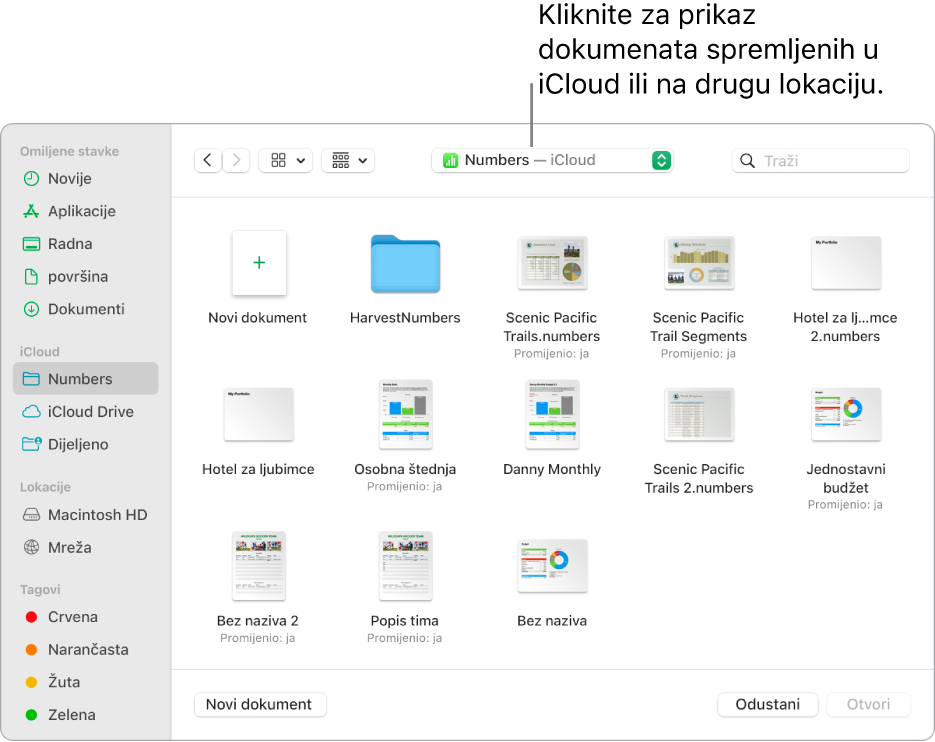Select Macintosh HD in the sidebar
This screenshot has width=935, height=742.
pyautogui.click(x=85, y=515)
